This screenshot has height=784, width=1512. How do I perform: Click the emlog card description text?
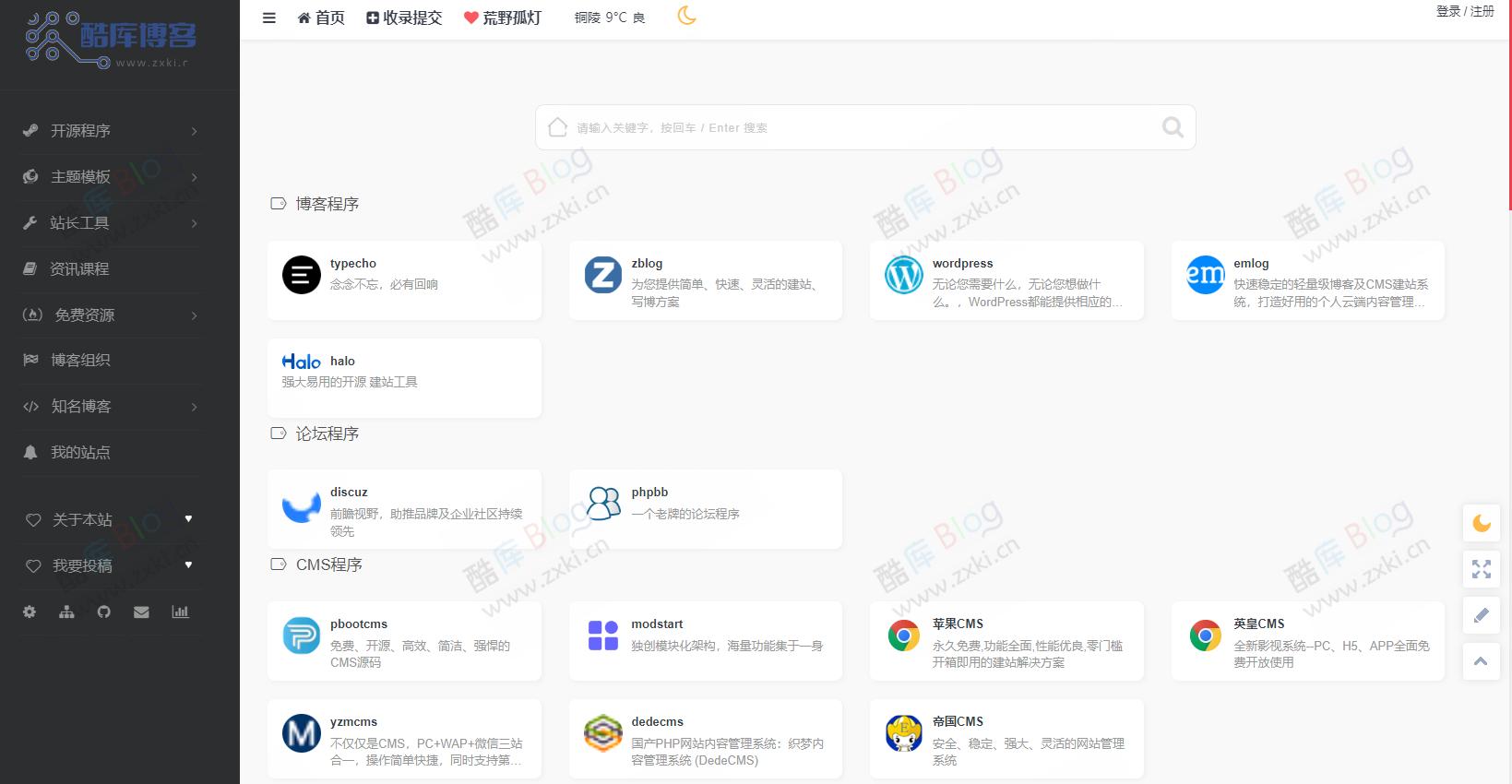(1331, 292)
